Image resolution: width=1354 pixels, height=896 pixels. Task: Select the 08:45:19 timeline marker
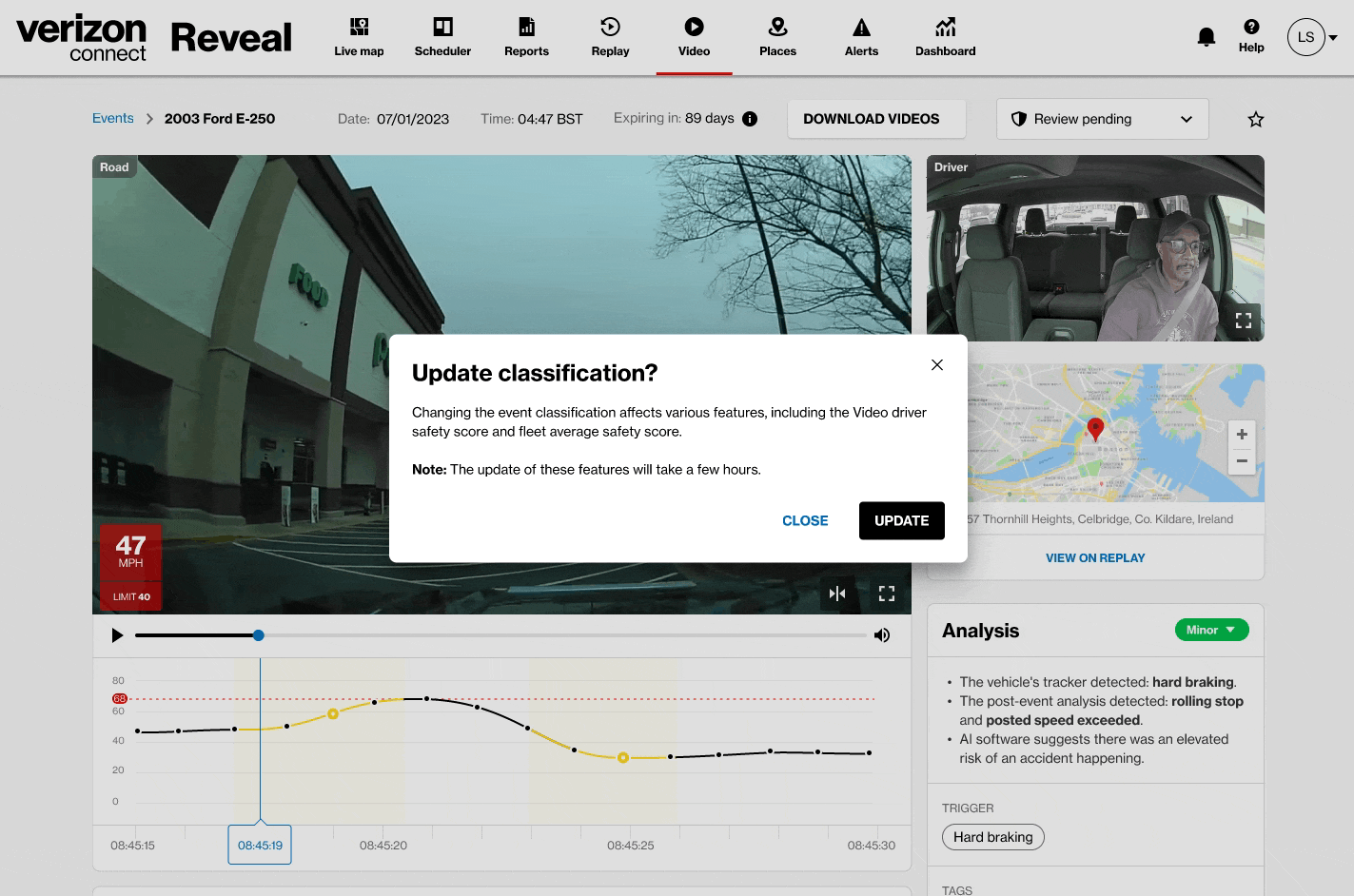click(260, 845)
